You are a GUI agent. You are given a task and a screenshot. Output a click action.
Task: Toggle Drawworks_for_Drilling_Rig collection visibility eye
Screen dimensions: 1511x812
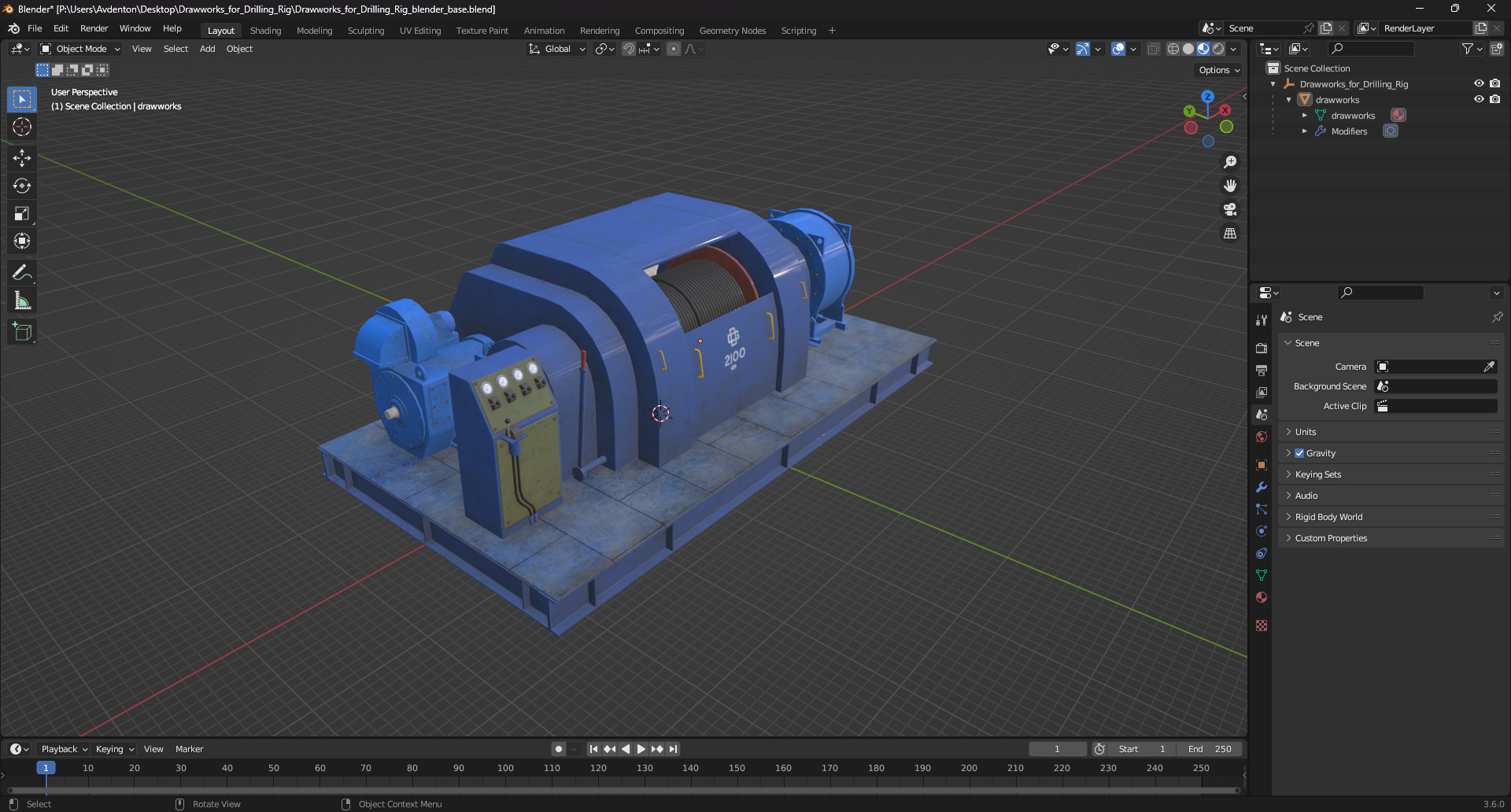pos(1479,83)
